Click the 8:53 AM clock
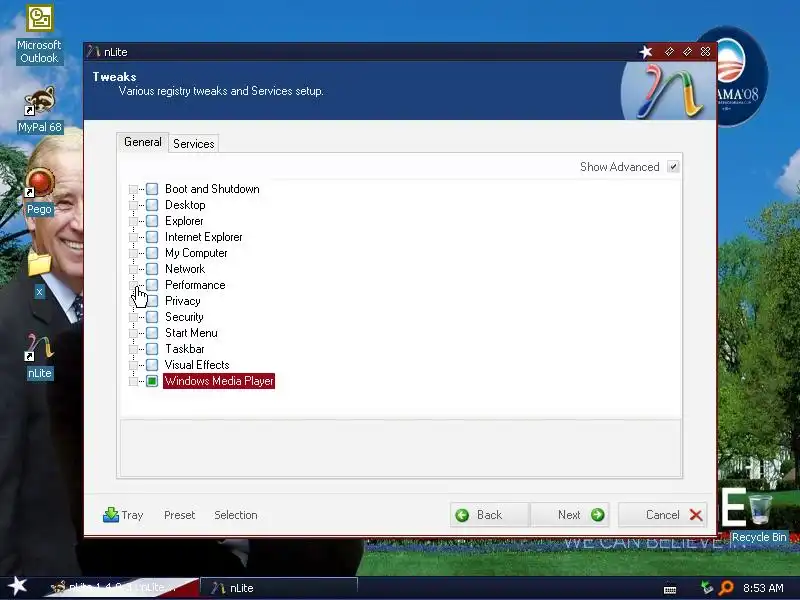The image size is (800, 600). (x=763, y=588)
